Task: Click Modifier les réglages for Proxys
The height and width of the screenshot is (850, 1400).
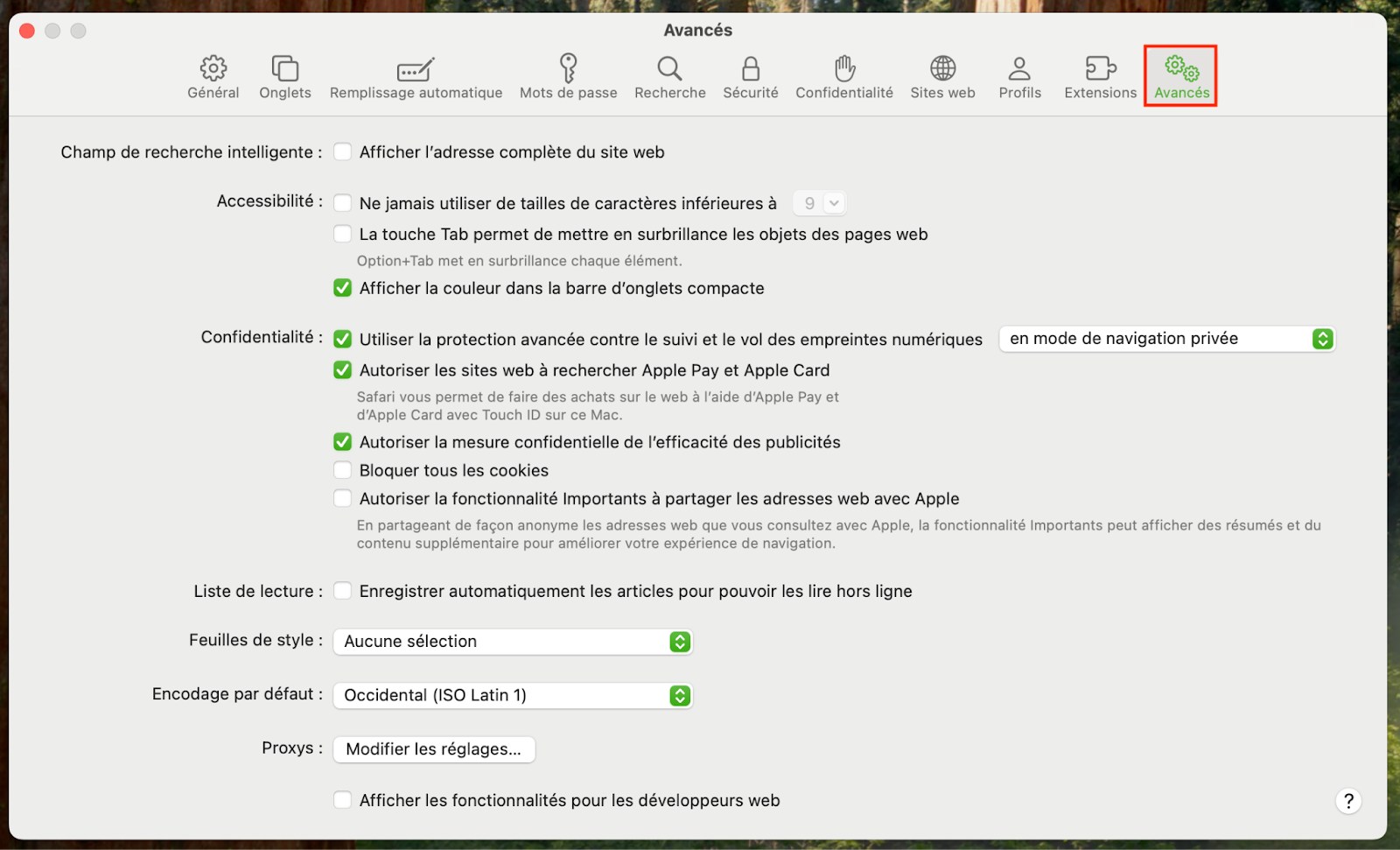Action: (433, 748)
